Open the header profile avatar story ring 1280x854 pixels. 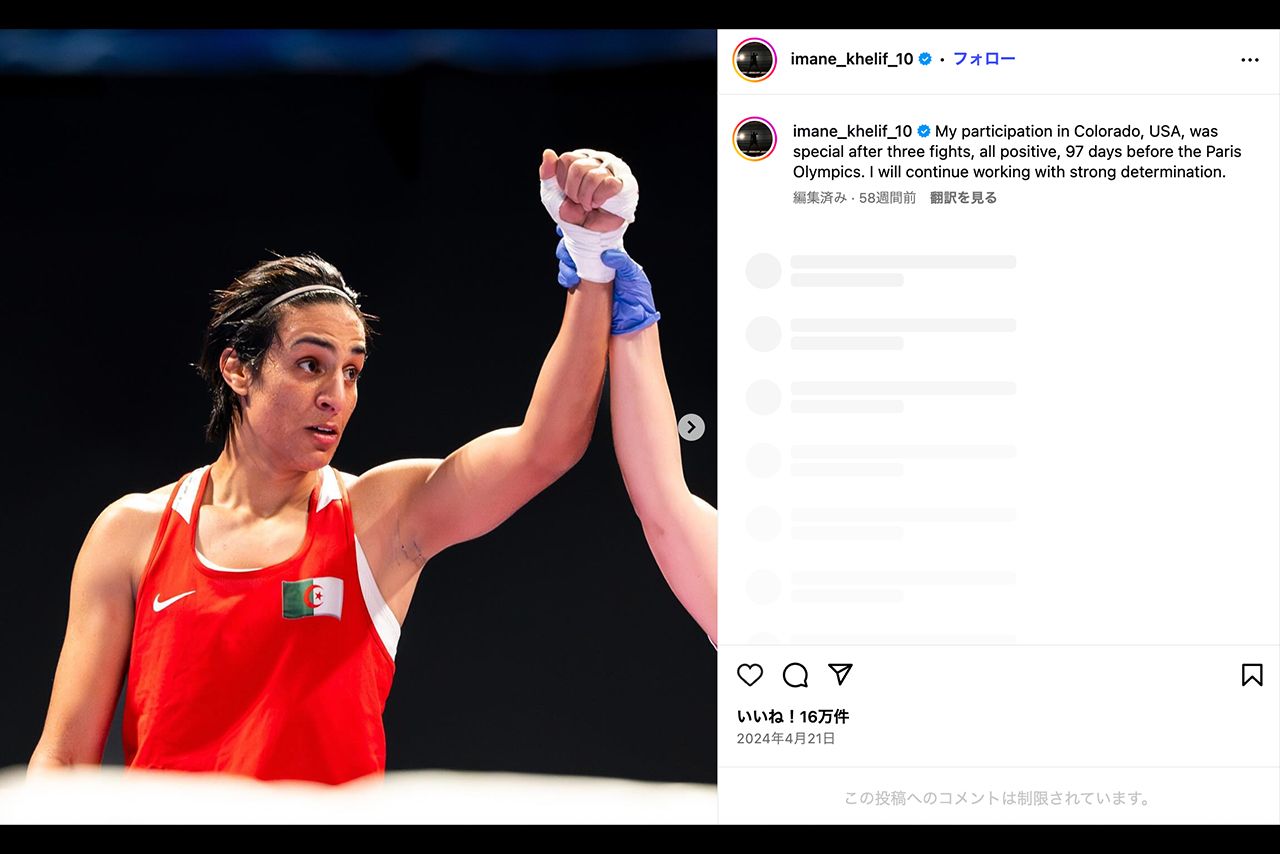754,60
